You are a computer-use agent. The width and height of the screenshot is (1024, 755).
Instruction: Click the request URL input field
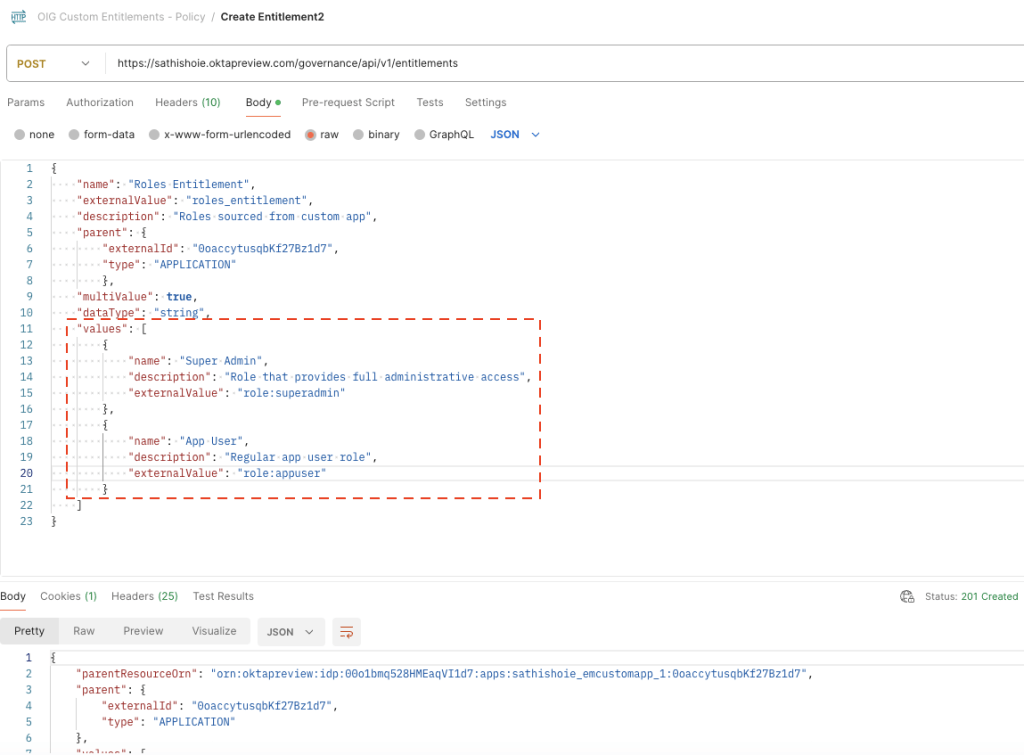(562, 63)
